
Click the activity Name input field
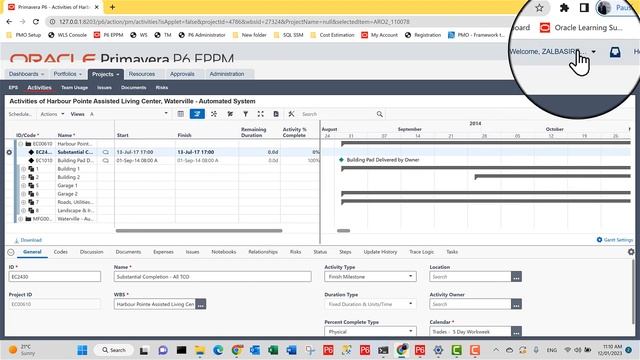[x=213, y=277]
